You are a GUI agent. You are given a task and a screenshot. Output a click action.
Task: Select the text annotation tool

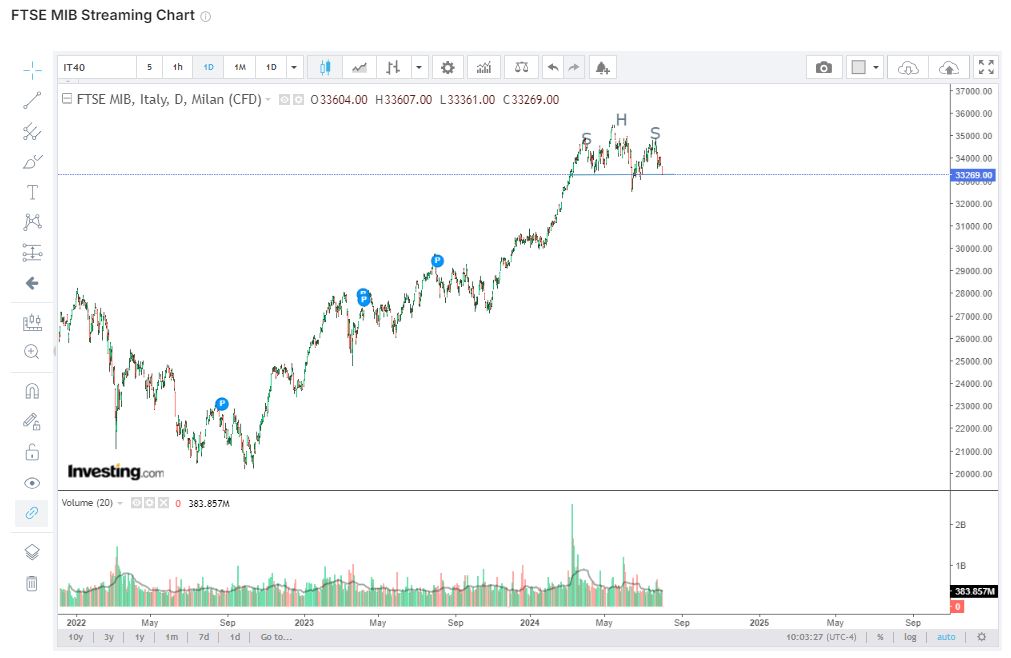[32, 192]
